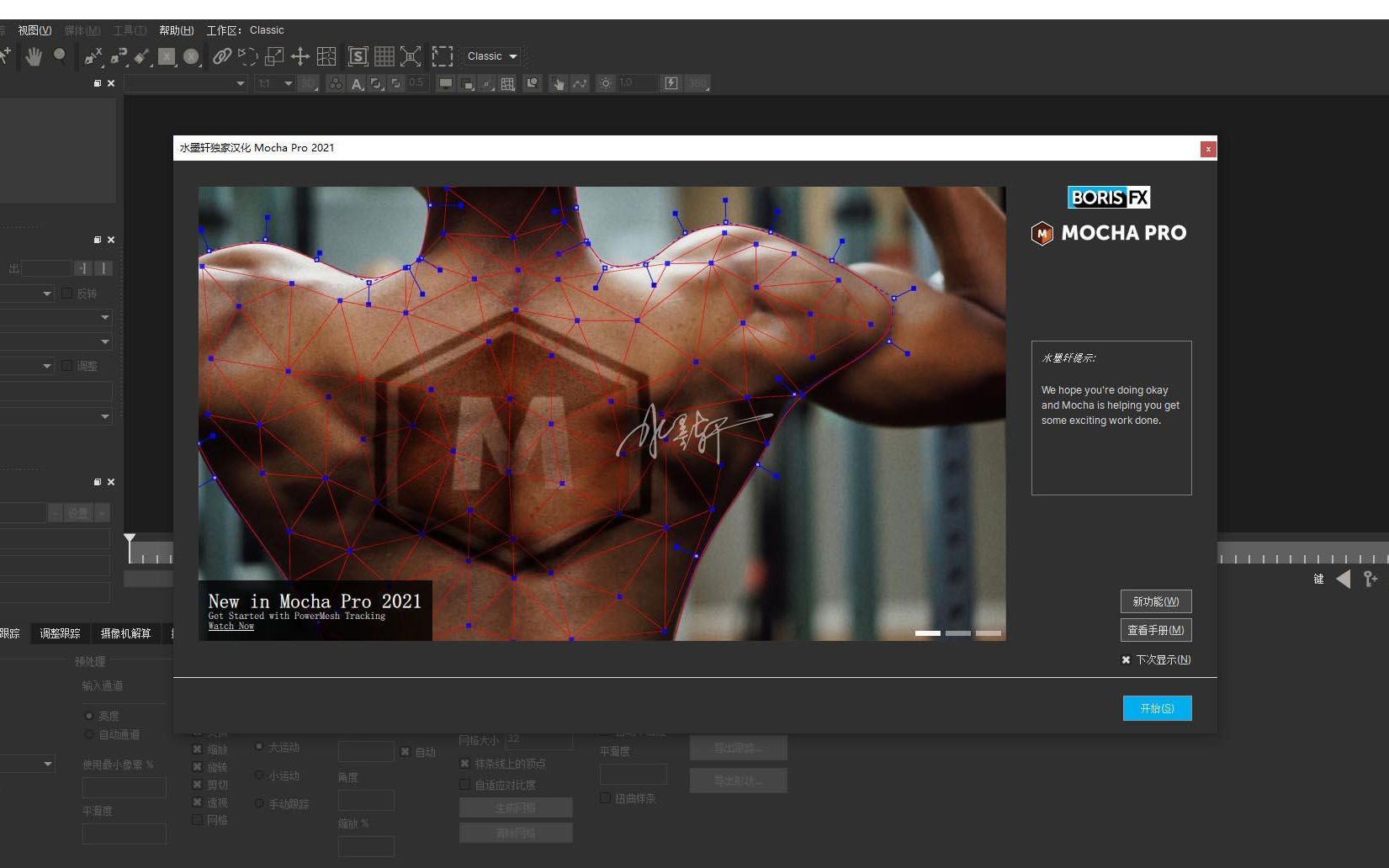Select the 小运动 radio option
Image resolution: width=1389 pixels, height=868 pixels.
[258, 775]
